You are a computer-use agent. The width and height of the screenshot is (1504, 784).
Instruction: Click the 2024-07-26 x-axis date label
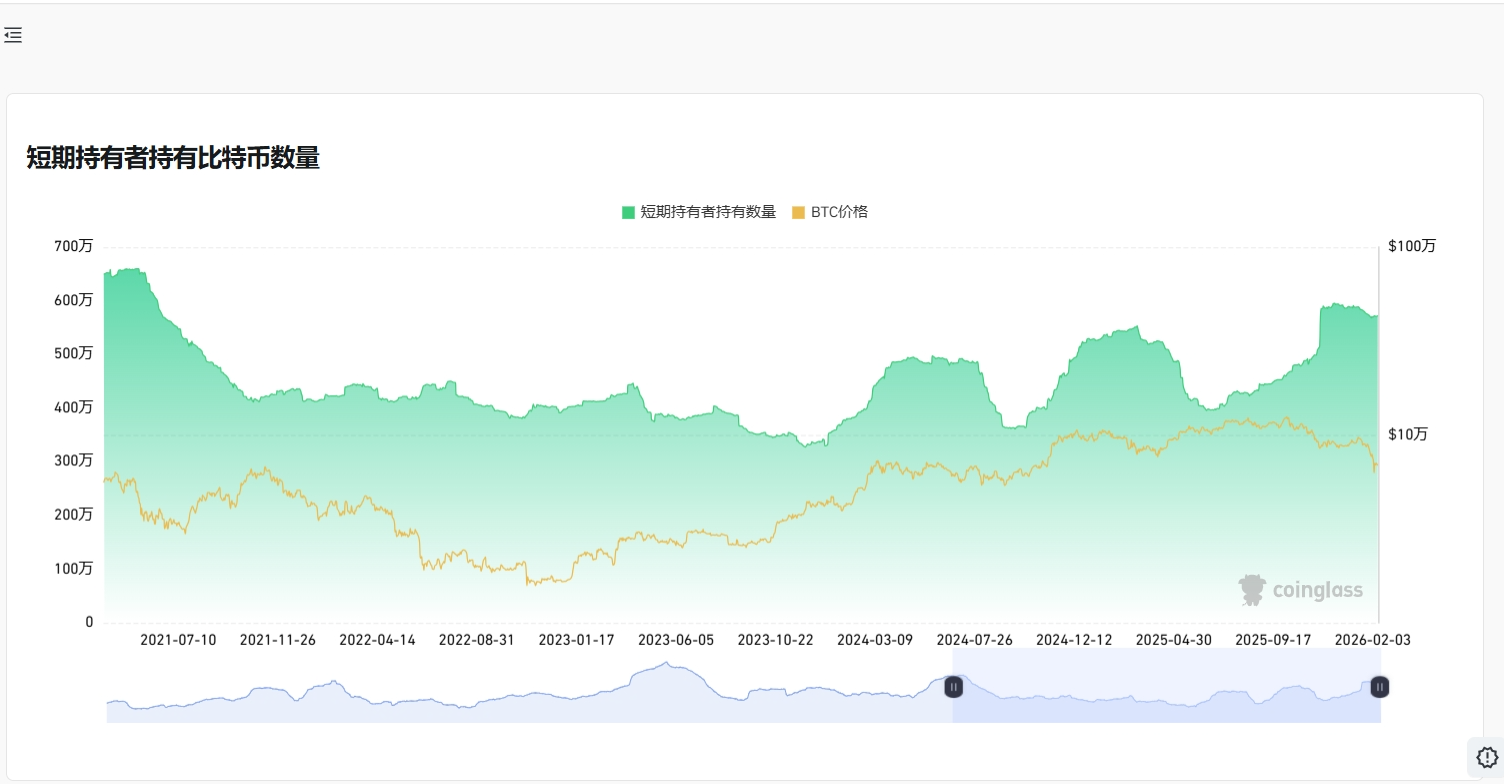[974, 640]
